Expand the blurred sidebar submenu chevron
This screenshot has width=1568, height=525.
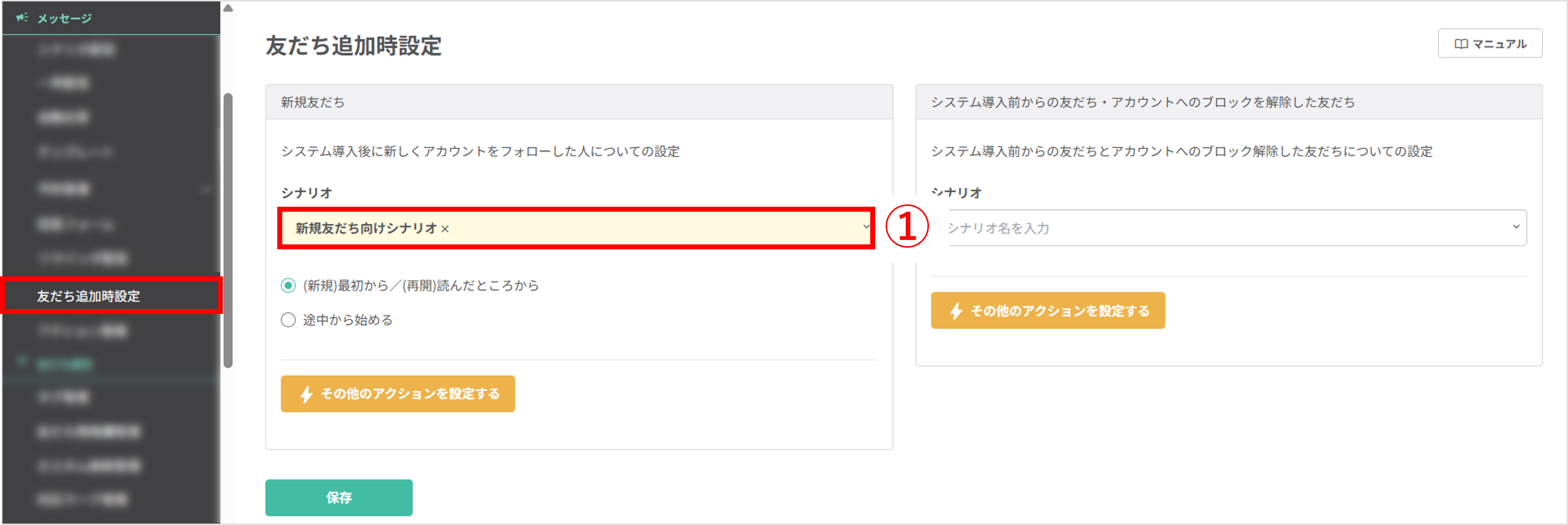tap(206, 190)
